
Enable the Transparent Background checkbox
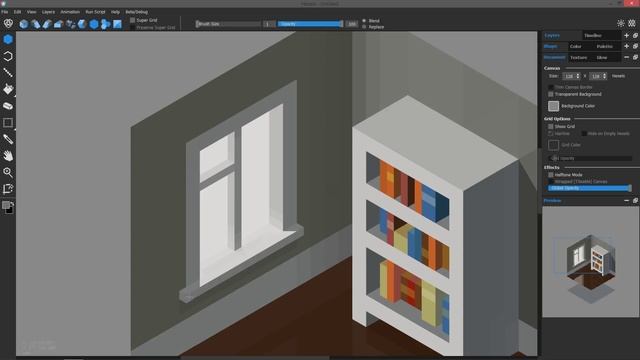551,94
